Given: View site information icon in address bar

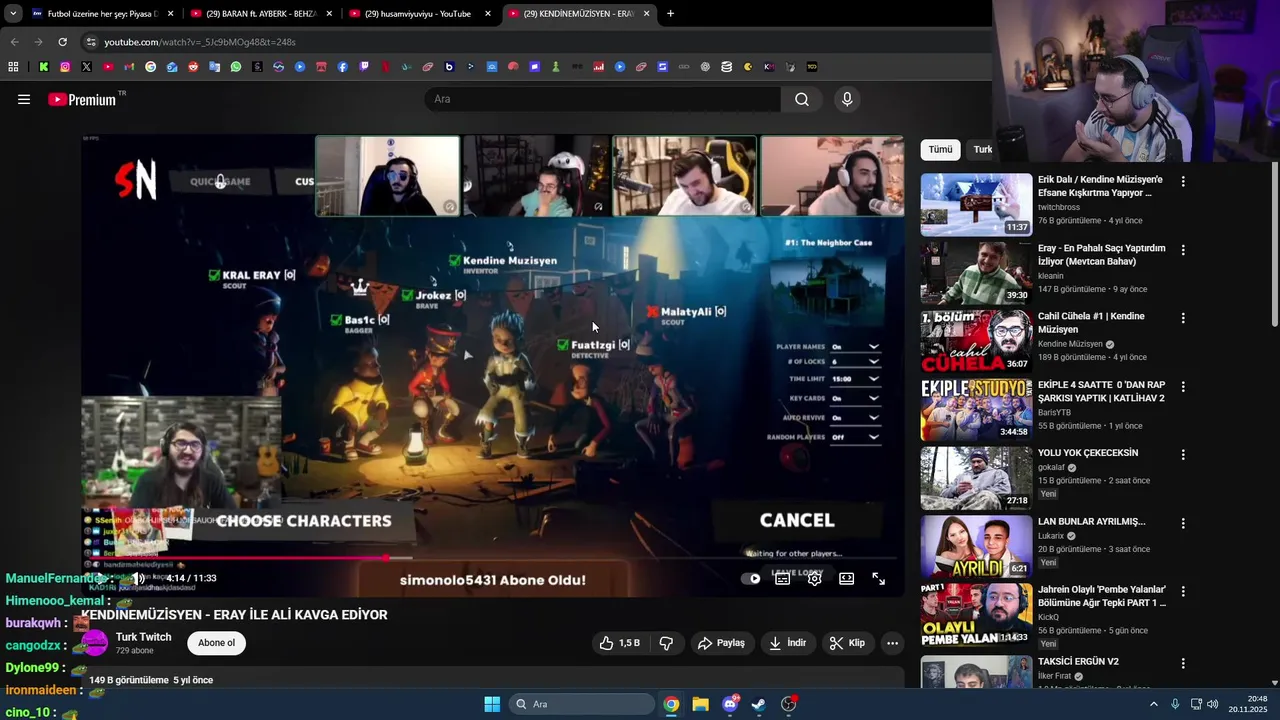Looking at the screenshot, I should coord(91,42).
